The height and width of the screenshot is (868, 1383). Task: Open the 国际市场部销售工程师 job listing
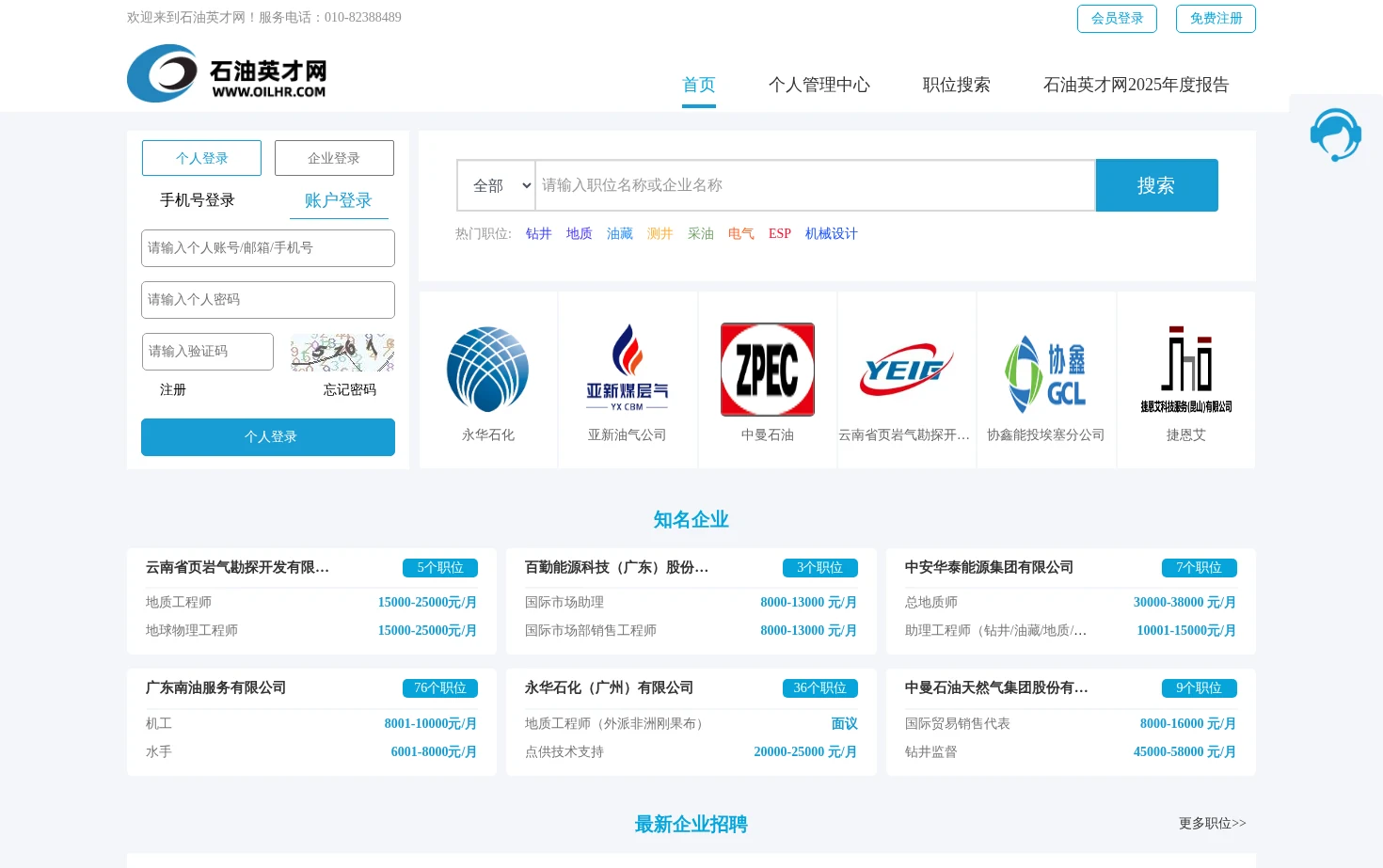tap(591, 630)
